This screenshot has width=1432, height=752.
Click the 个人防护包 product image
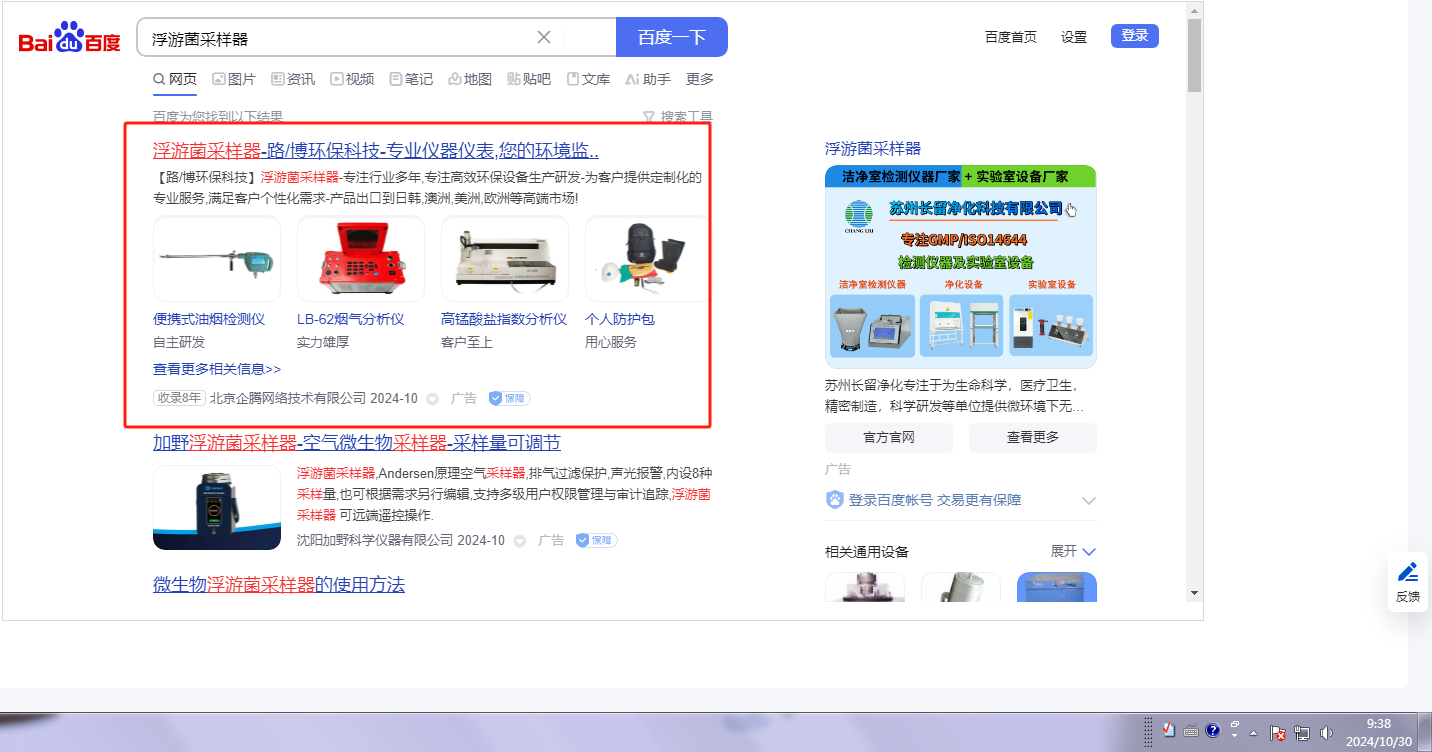(x=646, y=259)
